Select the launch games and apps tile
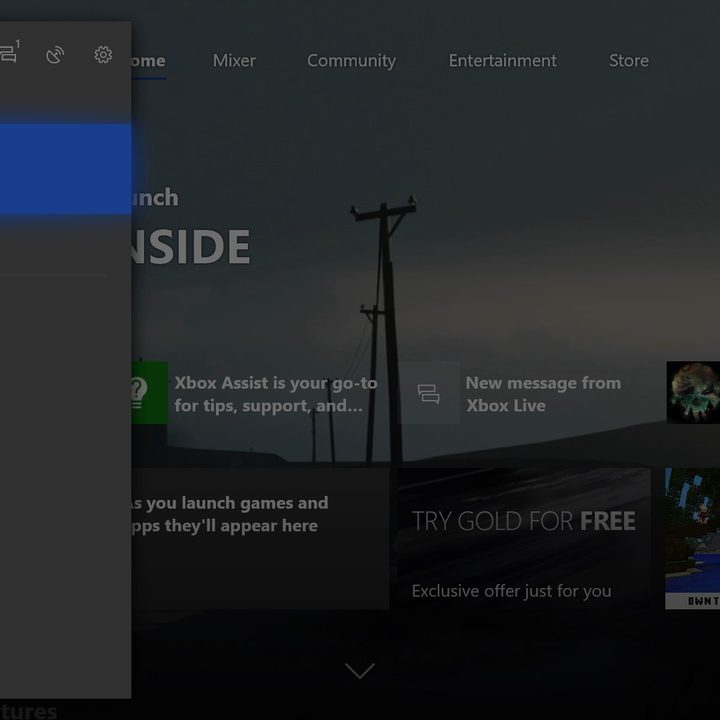The width and height of the screenshot is (720, 720). pyautogui.click(x=260, y=539)
